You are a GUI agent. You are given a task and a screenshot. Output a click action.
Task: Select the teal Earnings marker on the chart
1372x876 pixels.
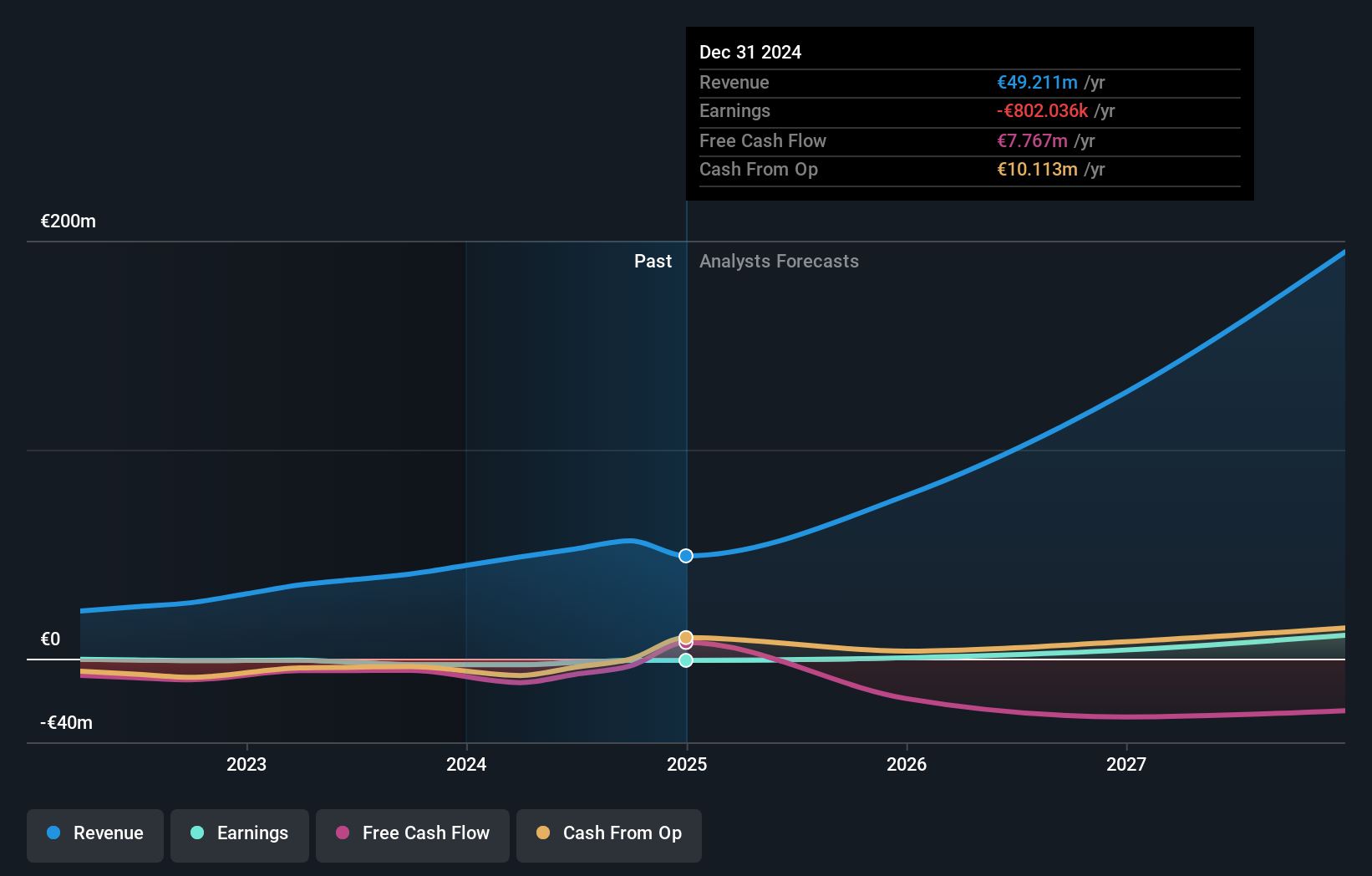pos(685,661)
